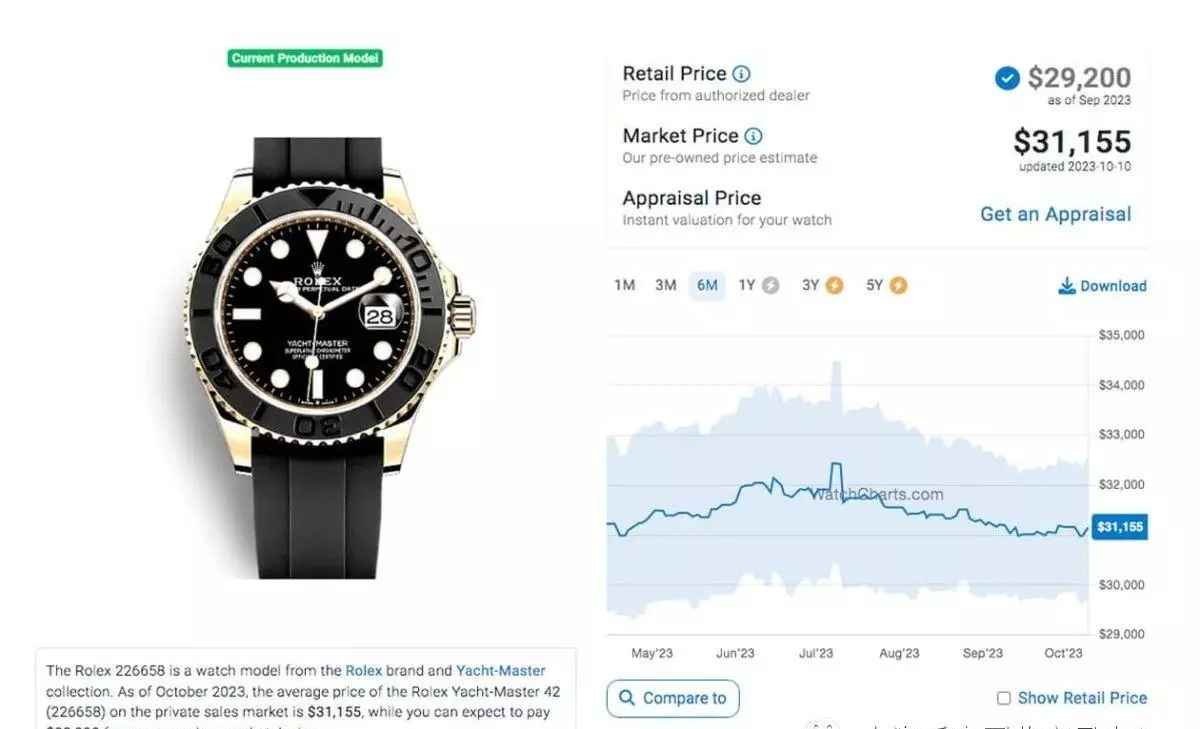
Task: Click the orange premium icon beside 3Y
Action: click(834, 285)
